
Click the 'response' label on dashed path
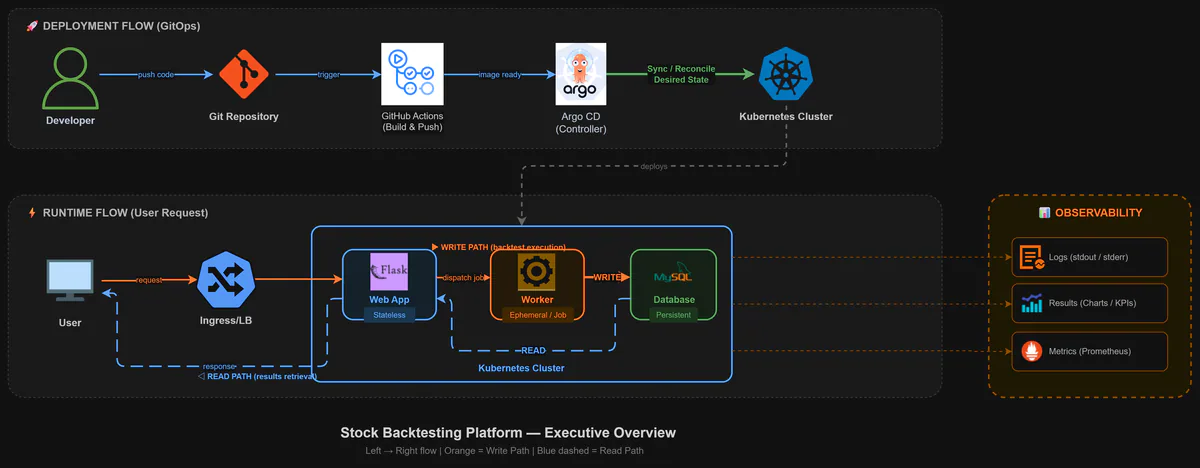[x=220, y=366]
